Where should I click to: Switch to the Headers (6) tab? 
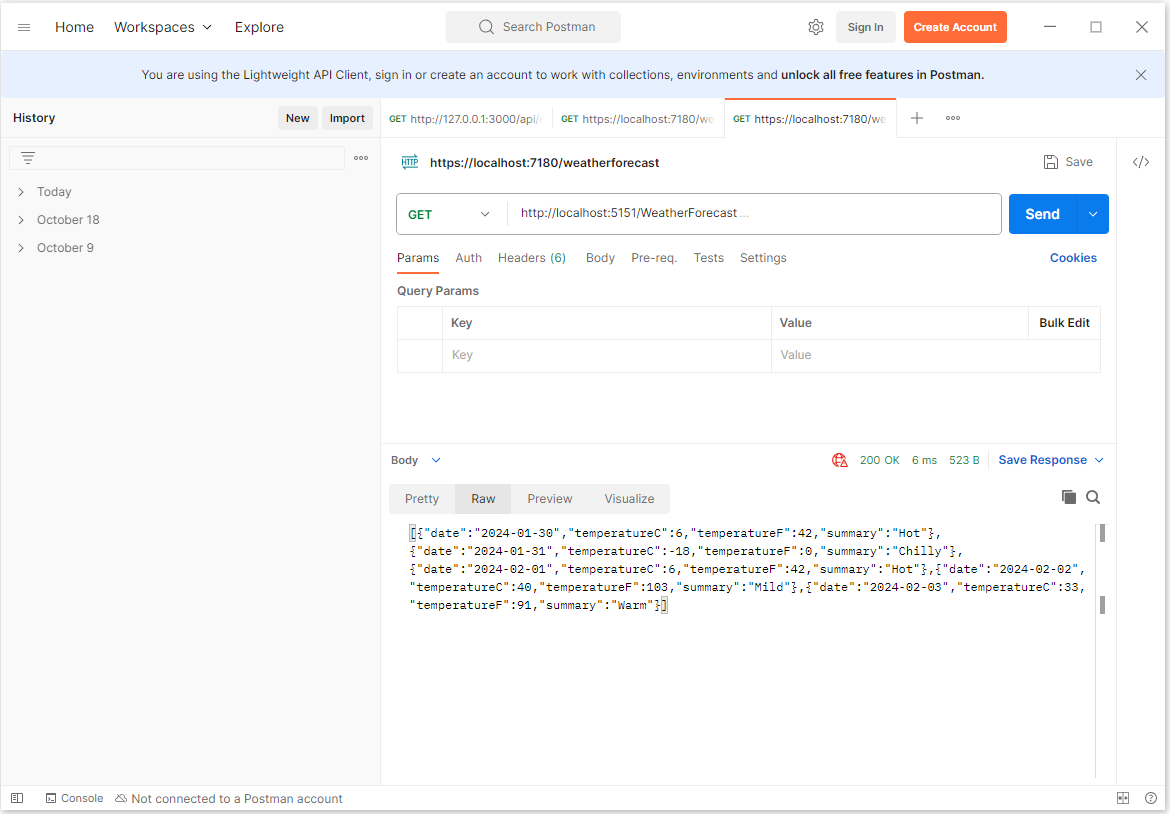(x=531, y=258)
